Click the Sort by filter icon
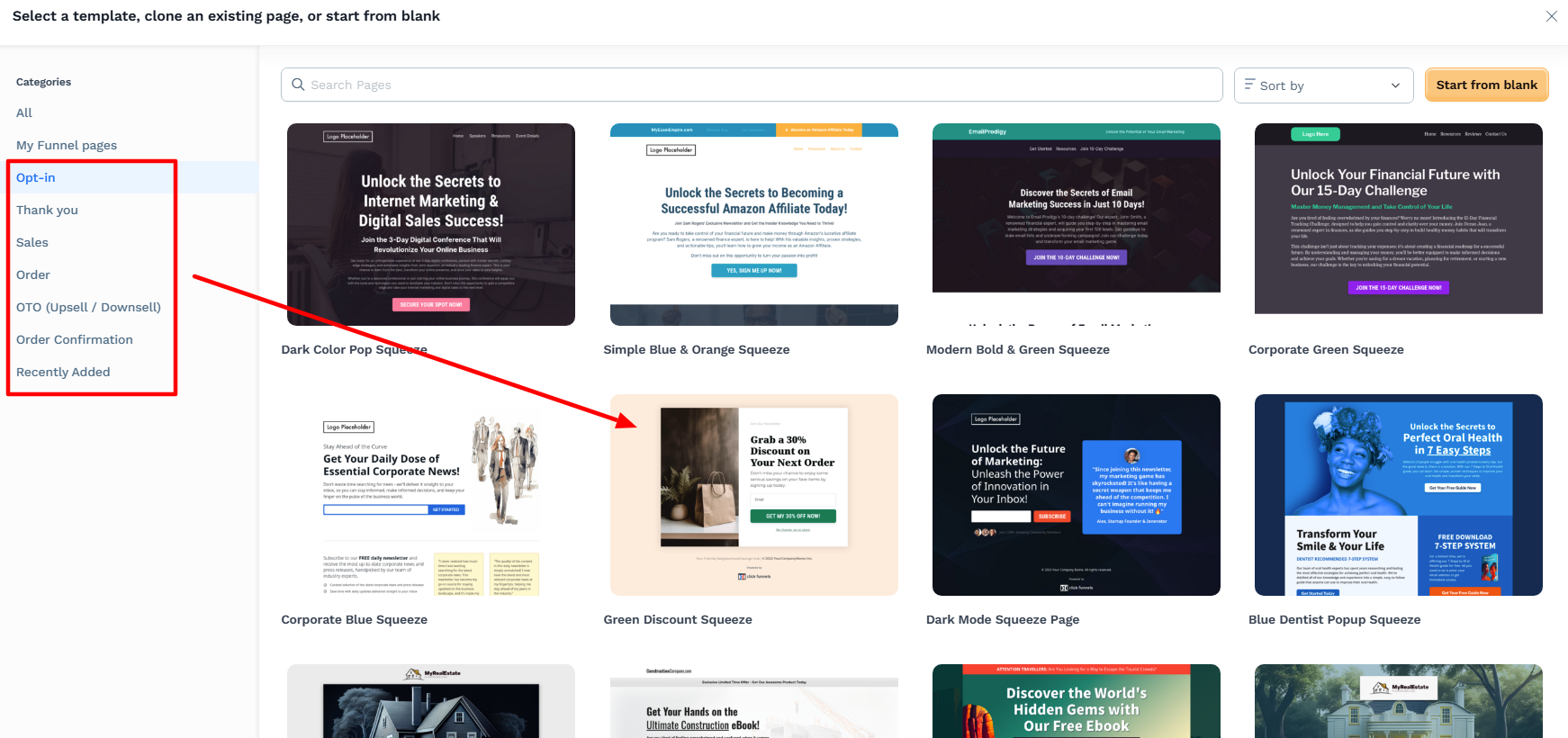 (1249, 85)
